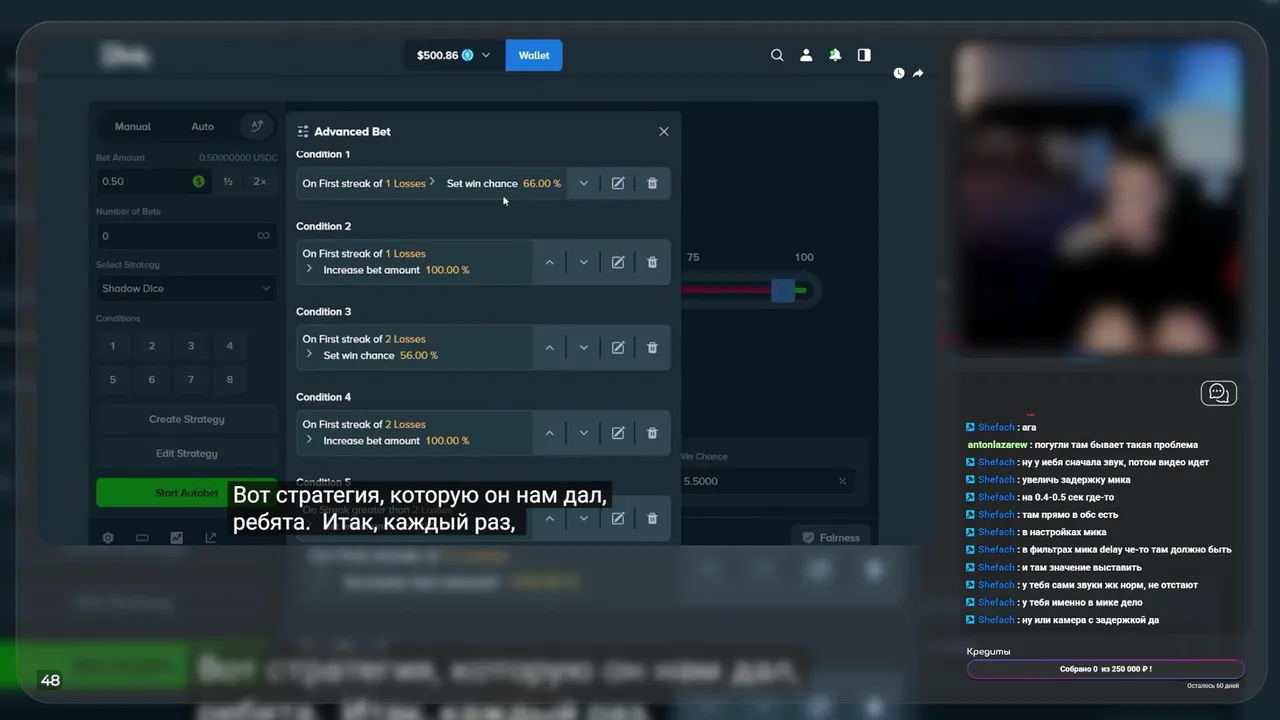Click the dice slider handle

tap(783, 290)
